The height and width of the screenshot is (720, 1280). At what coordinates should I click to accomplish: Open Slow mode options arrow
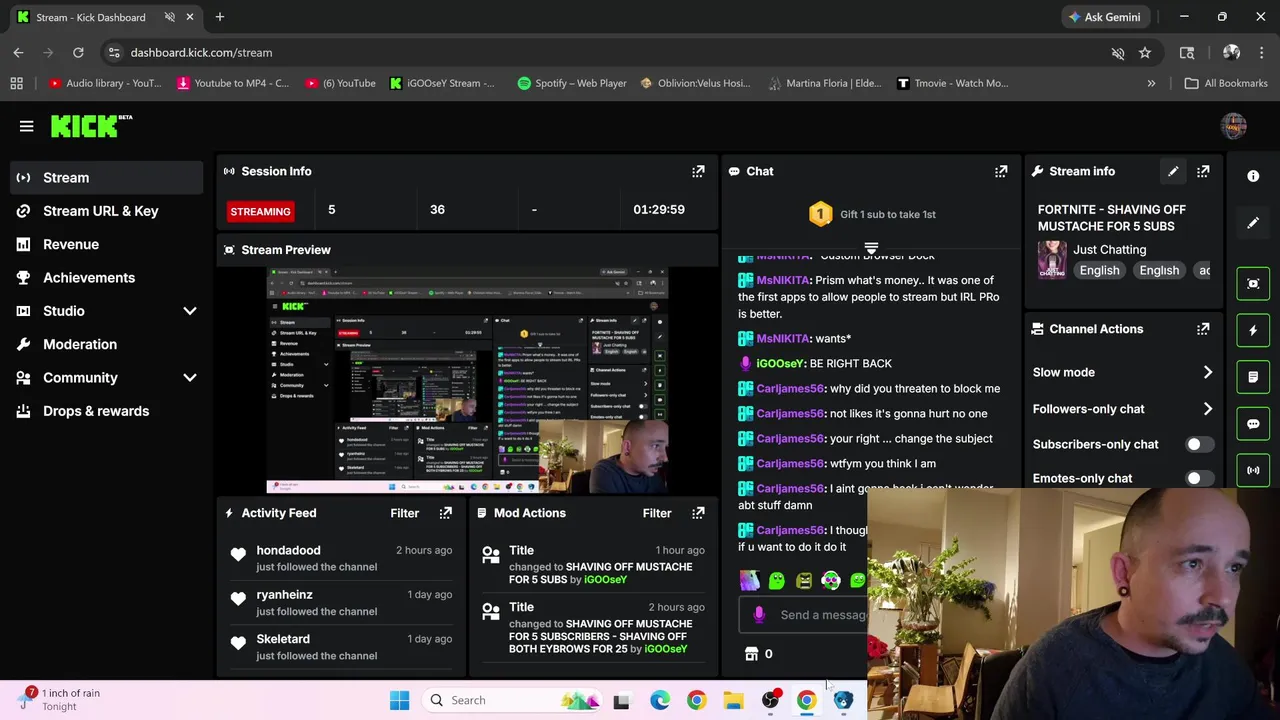[x=1207, y=372]
